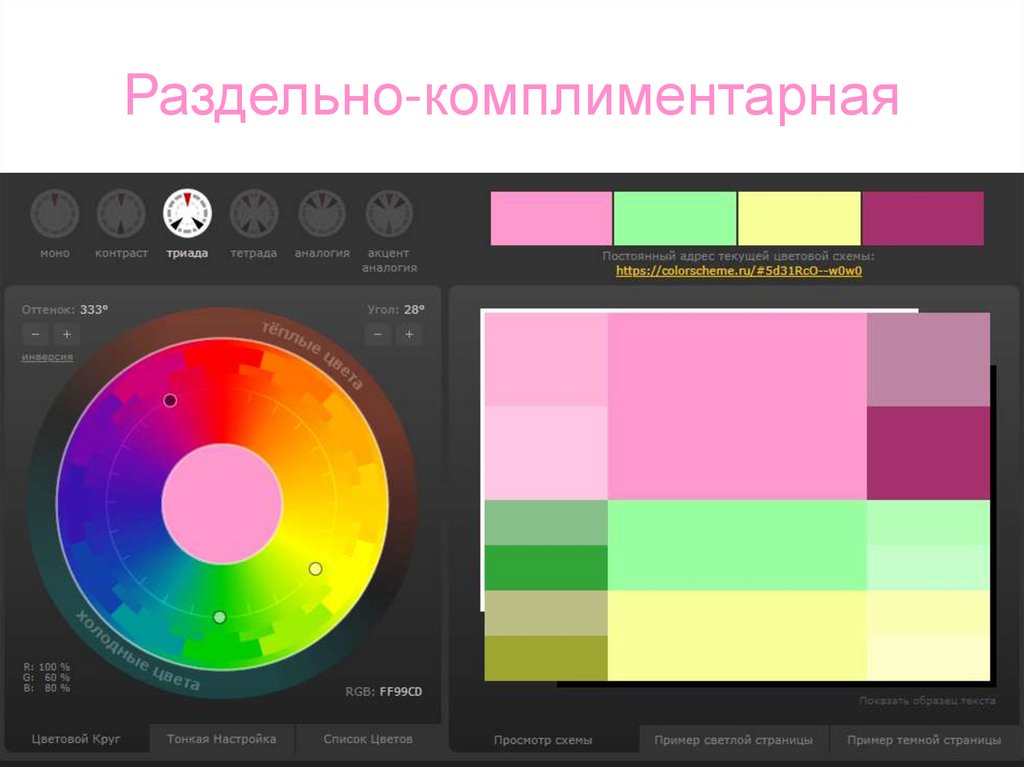Click the тёплые цвета ring label
Image resolution: width=1024 pixels, height=767 pixels.
[x=312, y=355]
